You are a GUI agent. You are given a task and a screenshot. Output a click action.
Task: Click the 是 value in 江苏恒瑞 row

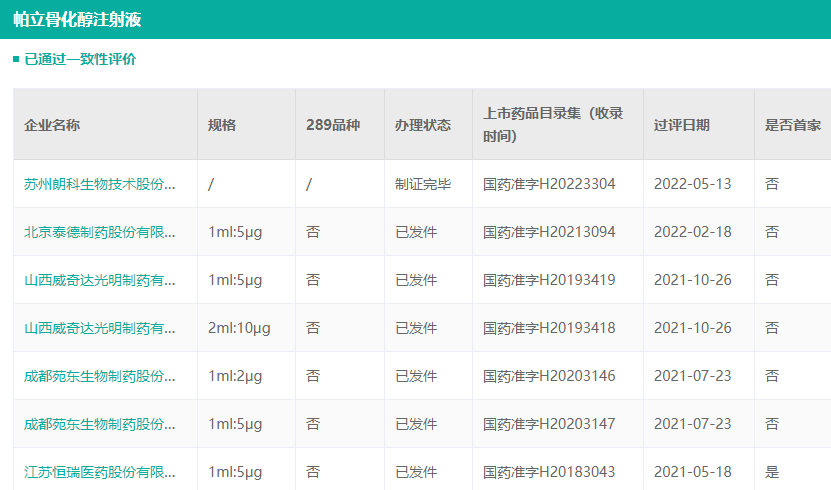pyautogui.click(x=772, y=472)
